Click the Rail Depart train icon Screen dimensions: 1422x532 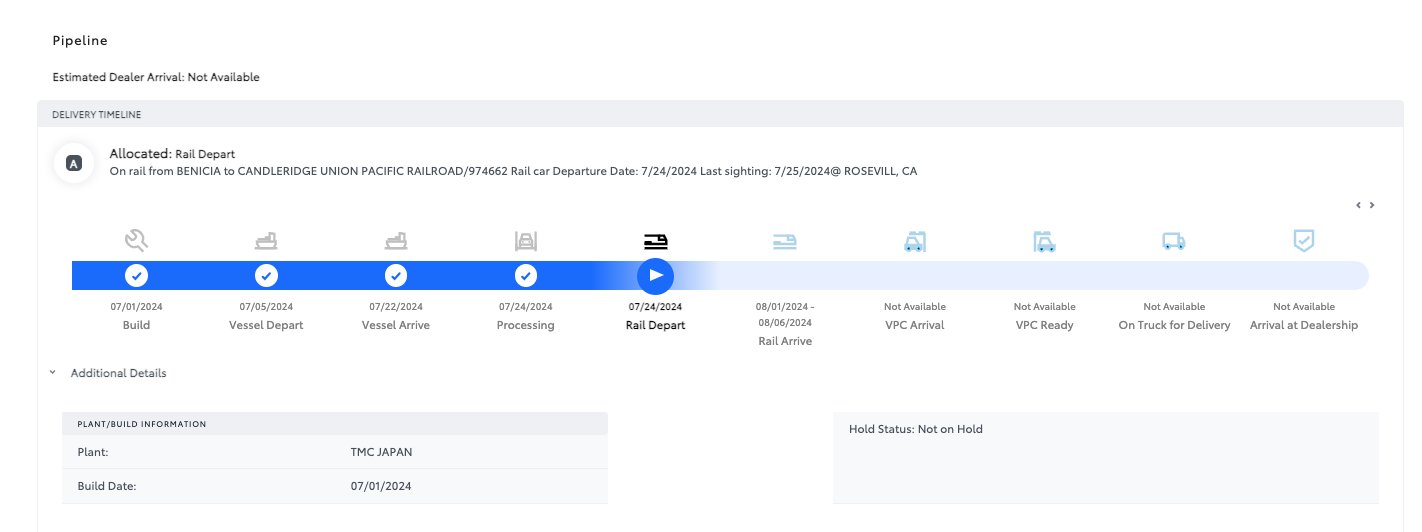(656, 240)
